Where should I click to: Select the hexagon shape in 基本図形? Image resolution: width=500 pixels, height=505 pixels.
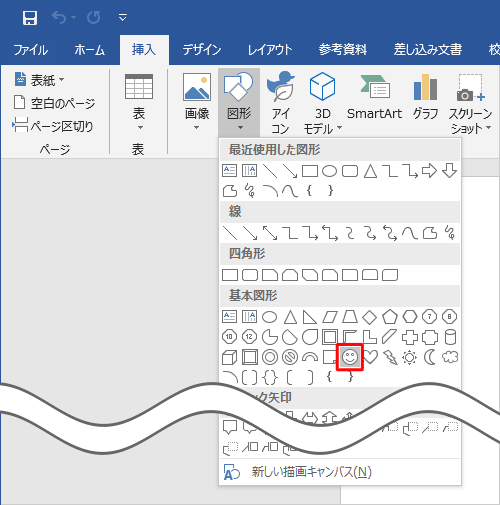[x=410, y=317]
